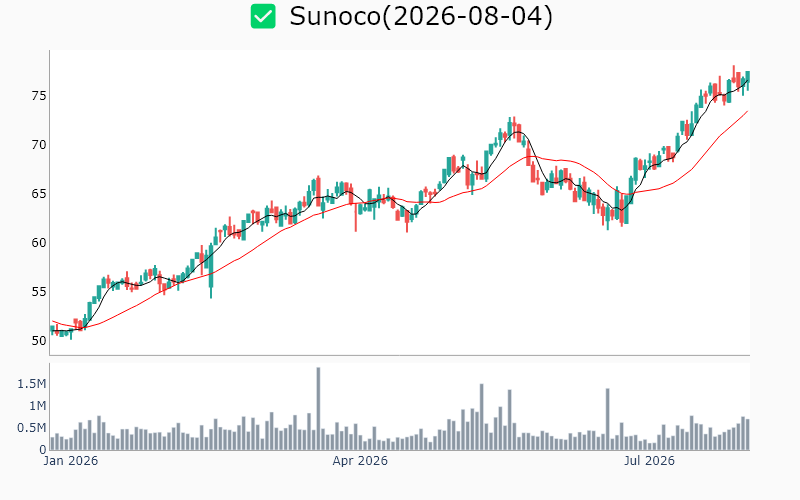Click the 0.5M volume axis label

(32, 428)
